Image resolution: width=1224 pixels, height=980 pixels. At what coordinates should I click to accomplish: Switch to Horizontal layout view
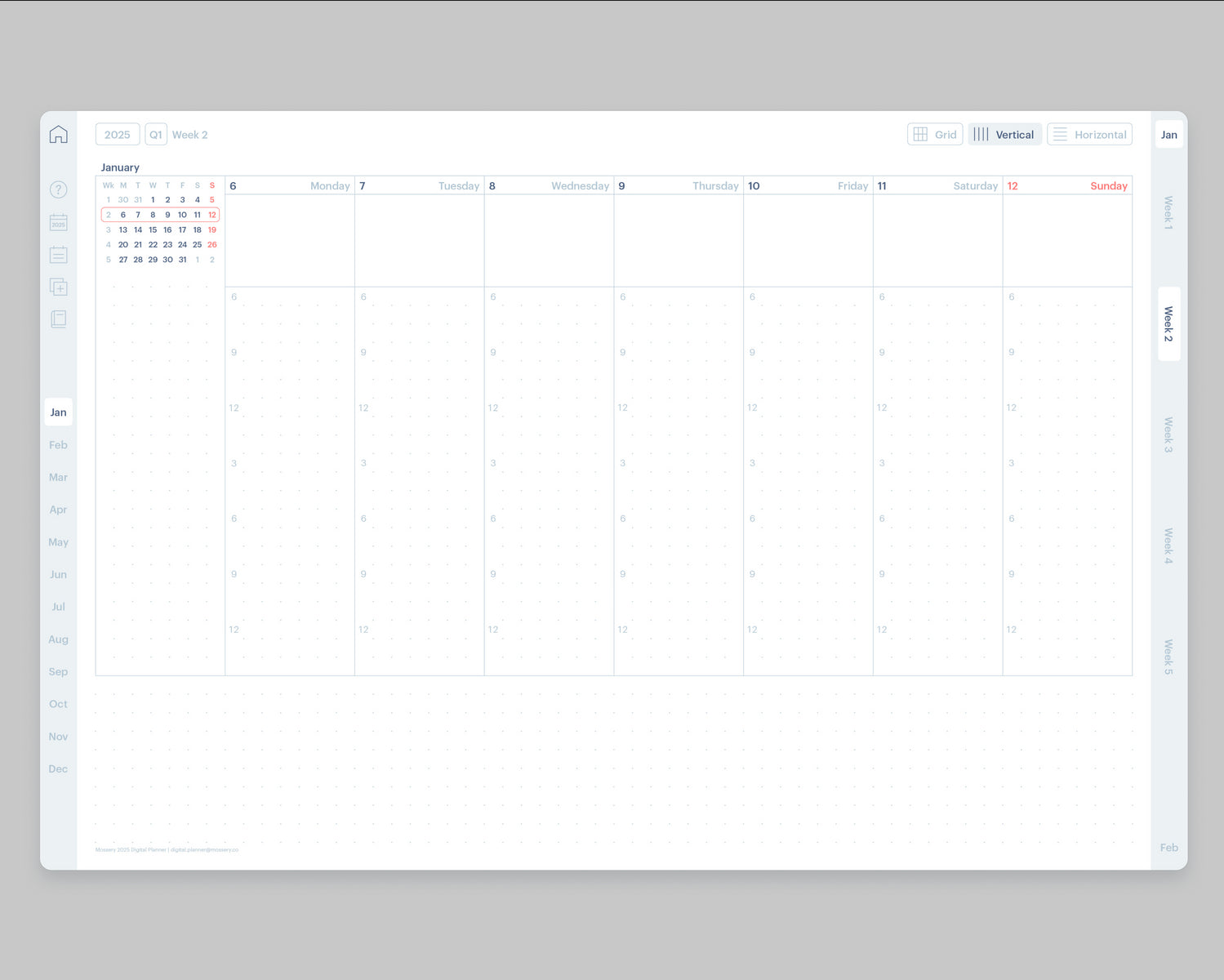[x=1089, y=135]
